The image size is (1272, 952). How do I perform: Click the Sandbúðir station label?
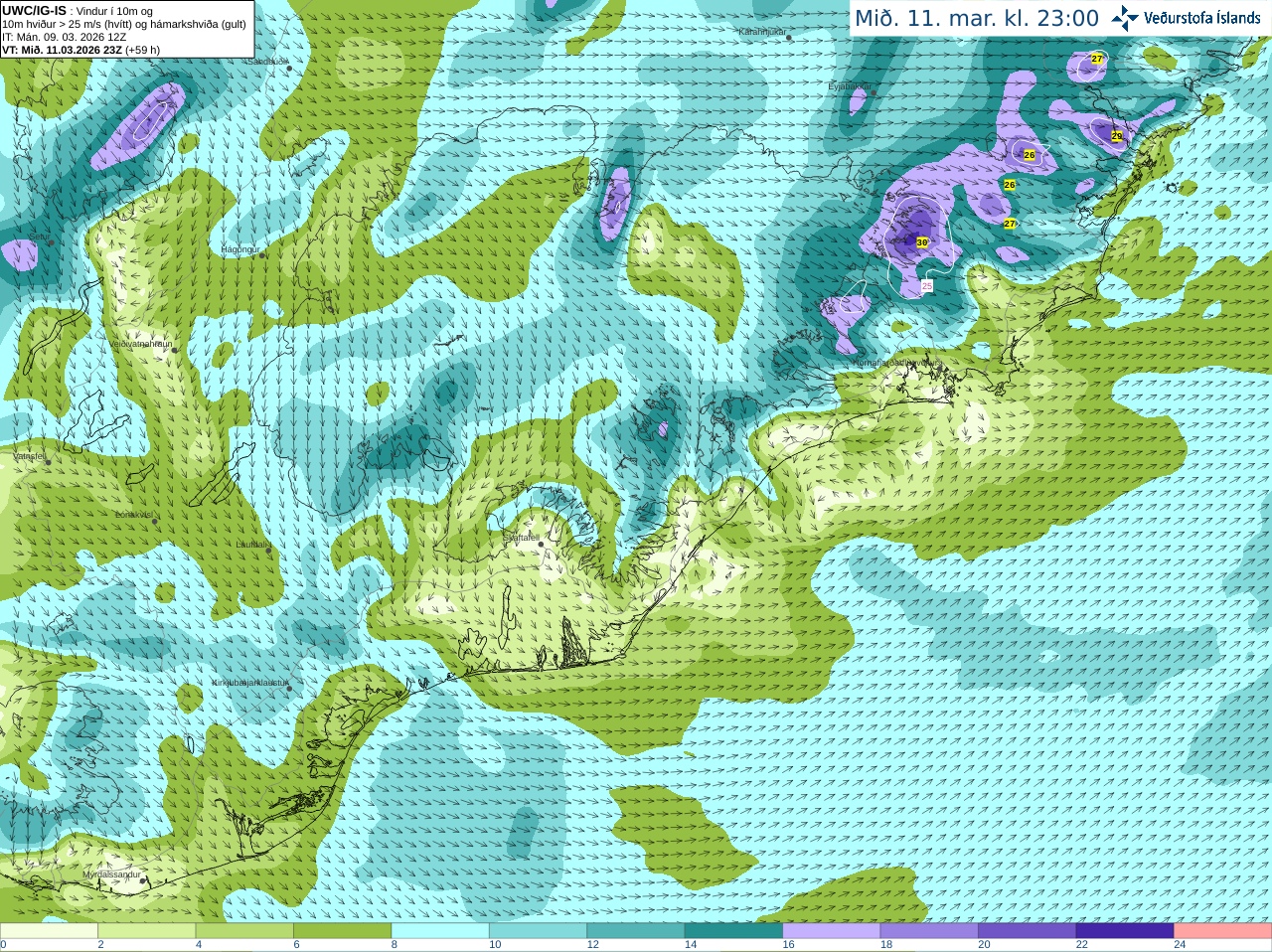pos(267,61)
